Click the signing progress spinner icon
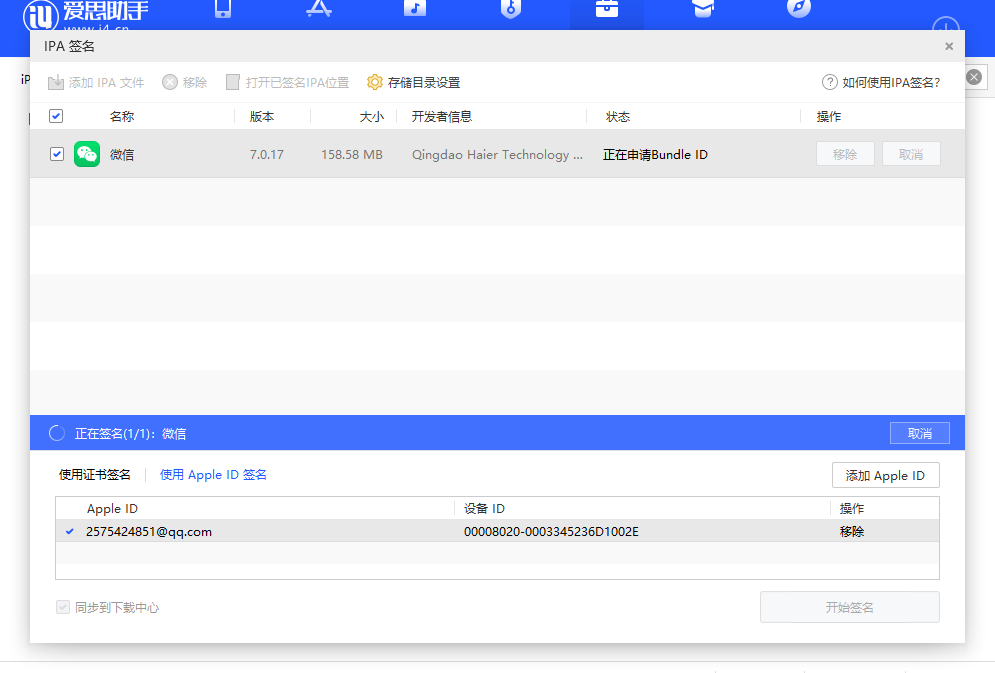 (x=56, y=433)
